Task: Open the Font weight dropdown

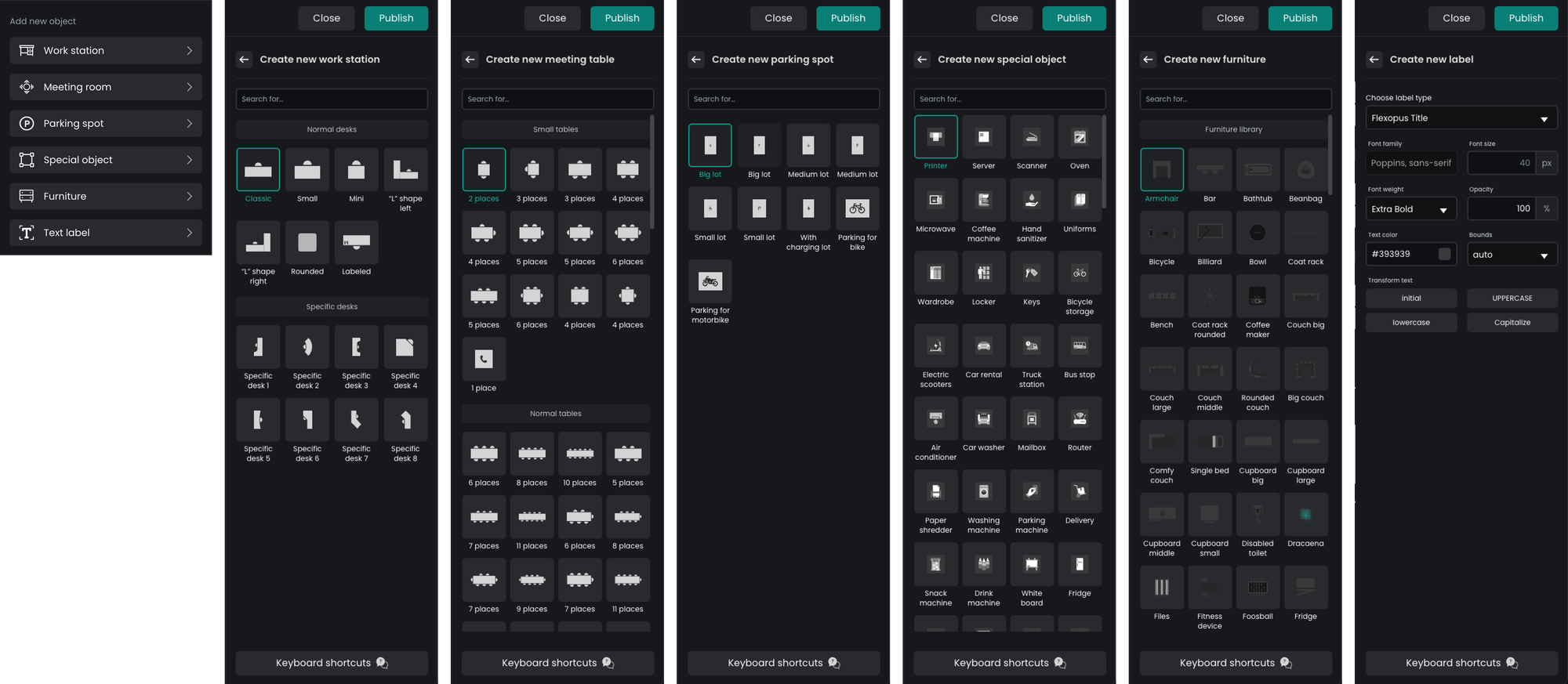Action: (1410, 209)
